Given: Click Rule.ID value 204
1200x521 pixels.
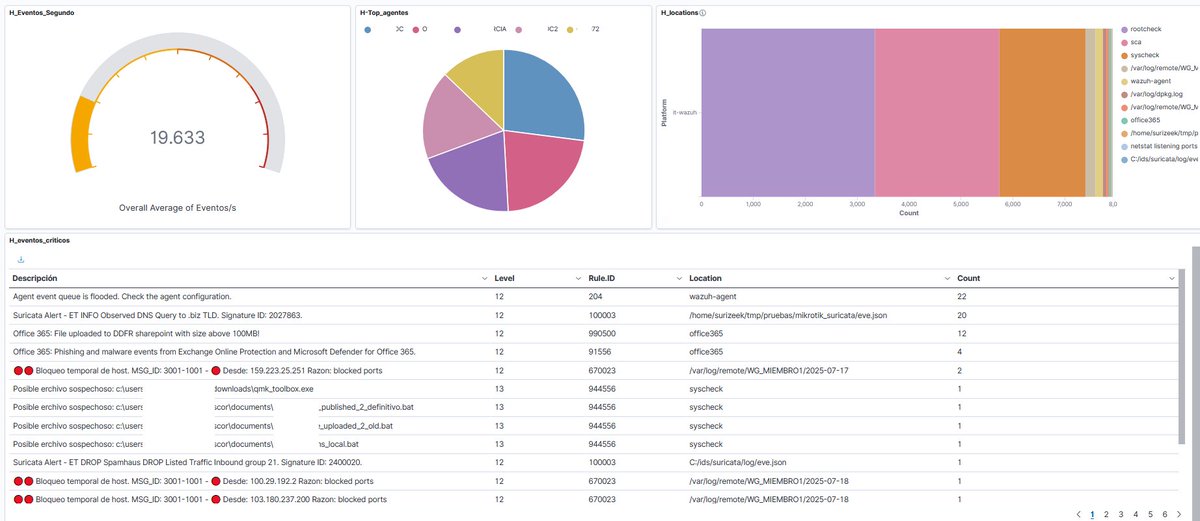Looking at the screenshot, I should [594, 297].
